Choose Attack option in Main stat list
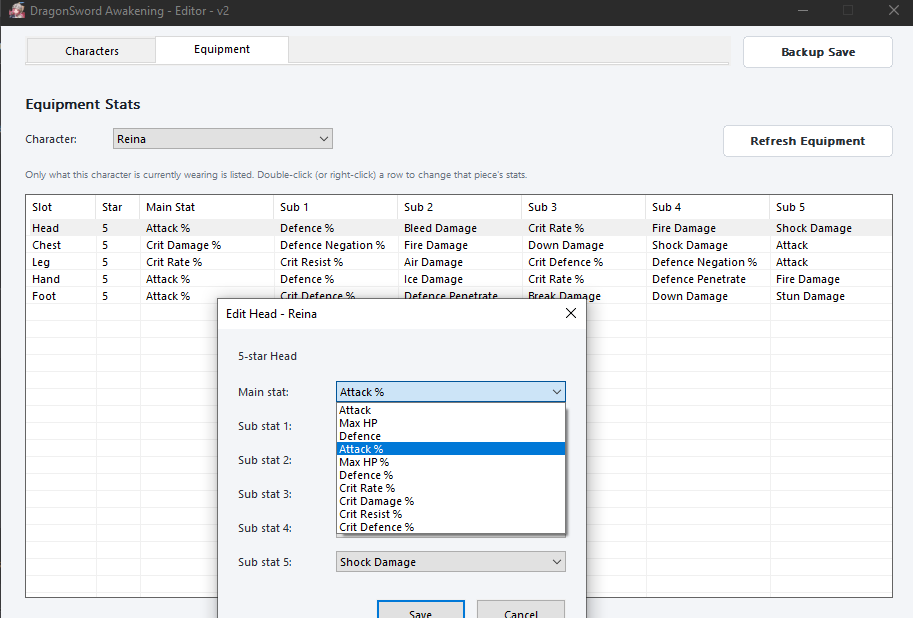 451,410
